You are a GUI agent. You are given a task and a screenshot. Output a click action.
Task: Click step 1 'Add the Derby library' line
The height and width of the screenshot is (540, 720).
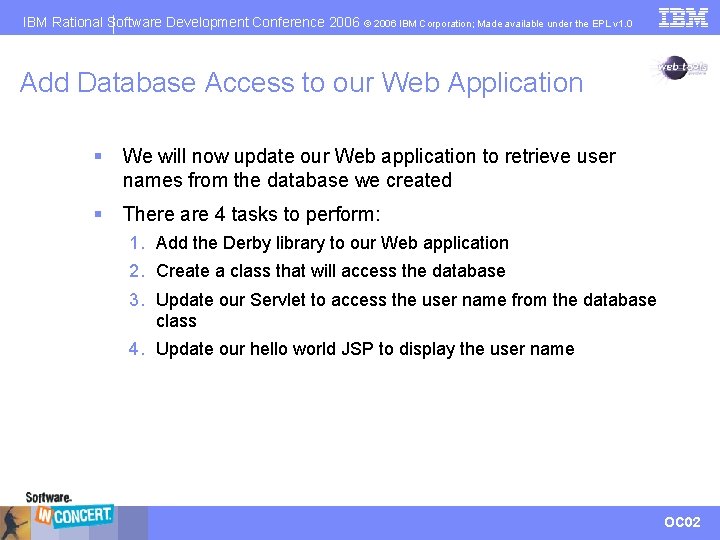click(x=332, y=243)
